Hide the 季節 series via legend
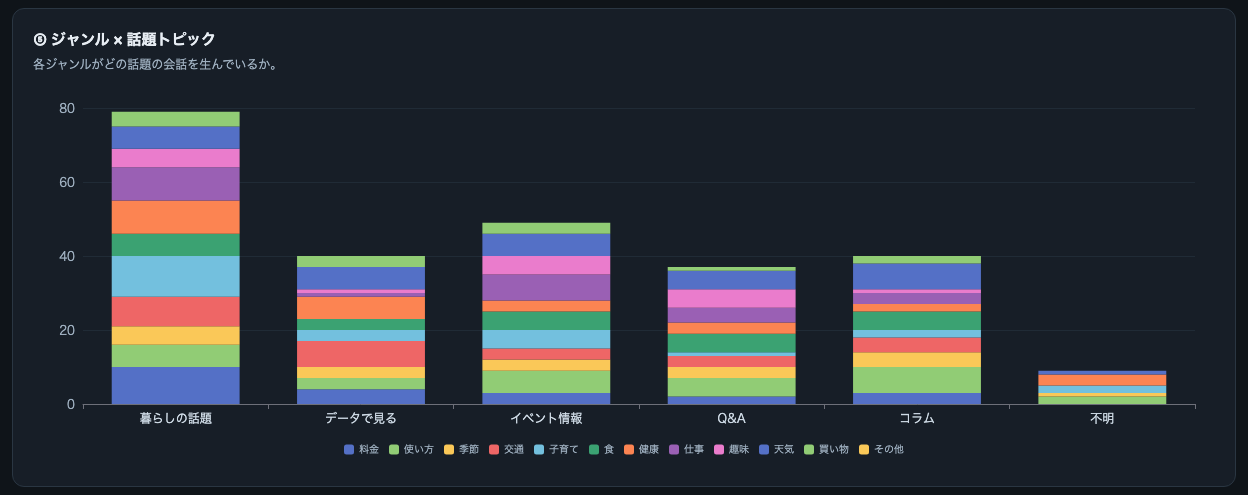 pyautogui.click(x=461, y=449)
